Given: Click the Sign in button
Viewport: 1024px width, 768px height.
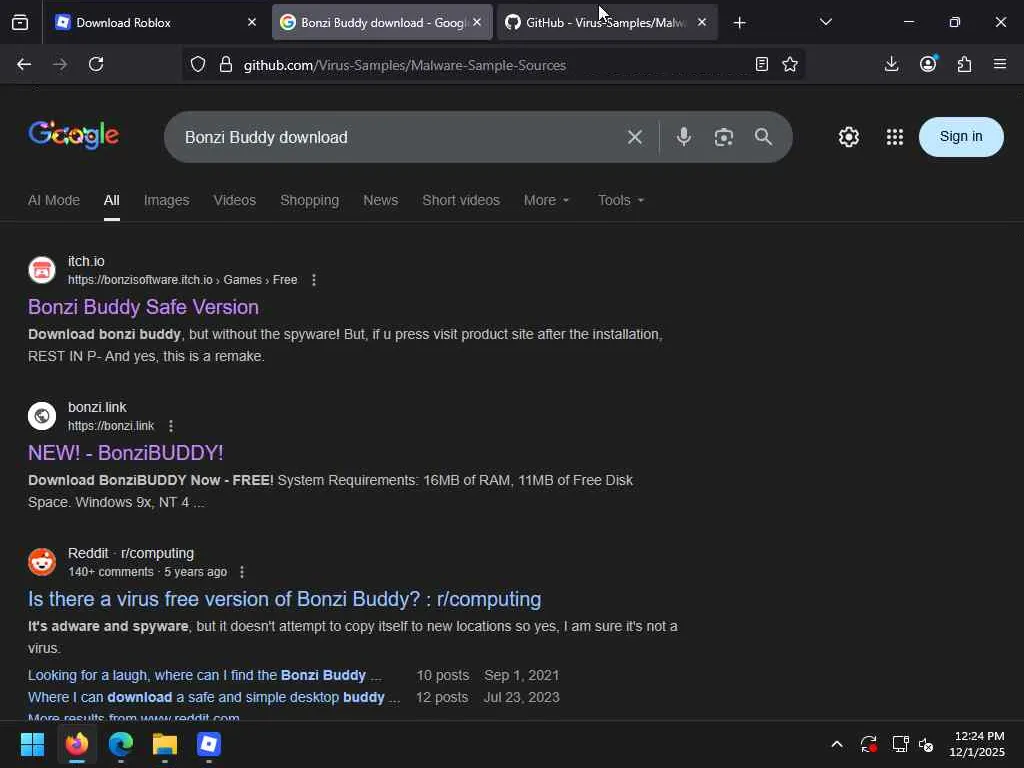Looking at the screenshot, I should pos(961,136).
